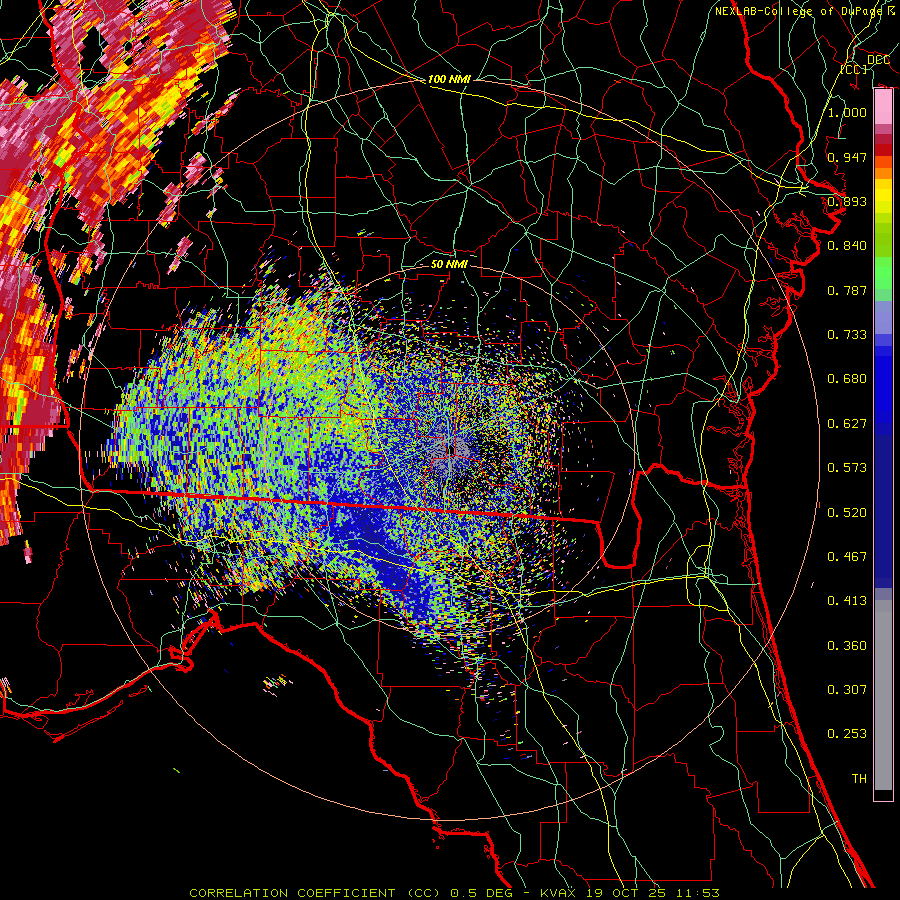Click the radar site at the center of the rings
This screenshot has width=900, height=900.
coord(450,449)
